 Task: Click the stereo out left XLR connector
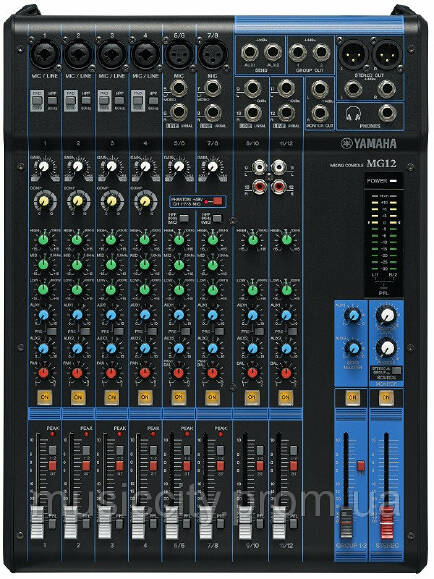click(353, 54)
